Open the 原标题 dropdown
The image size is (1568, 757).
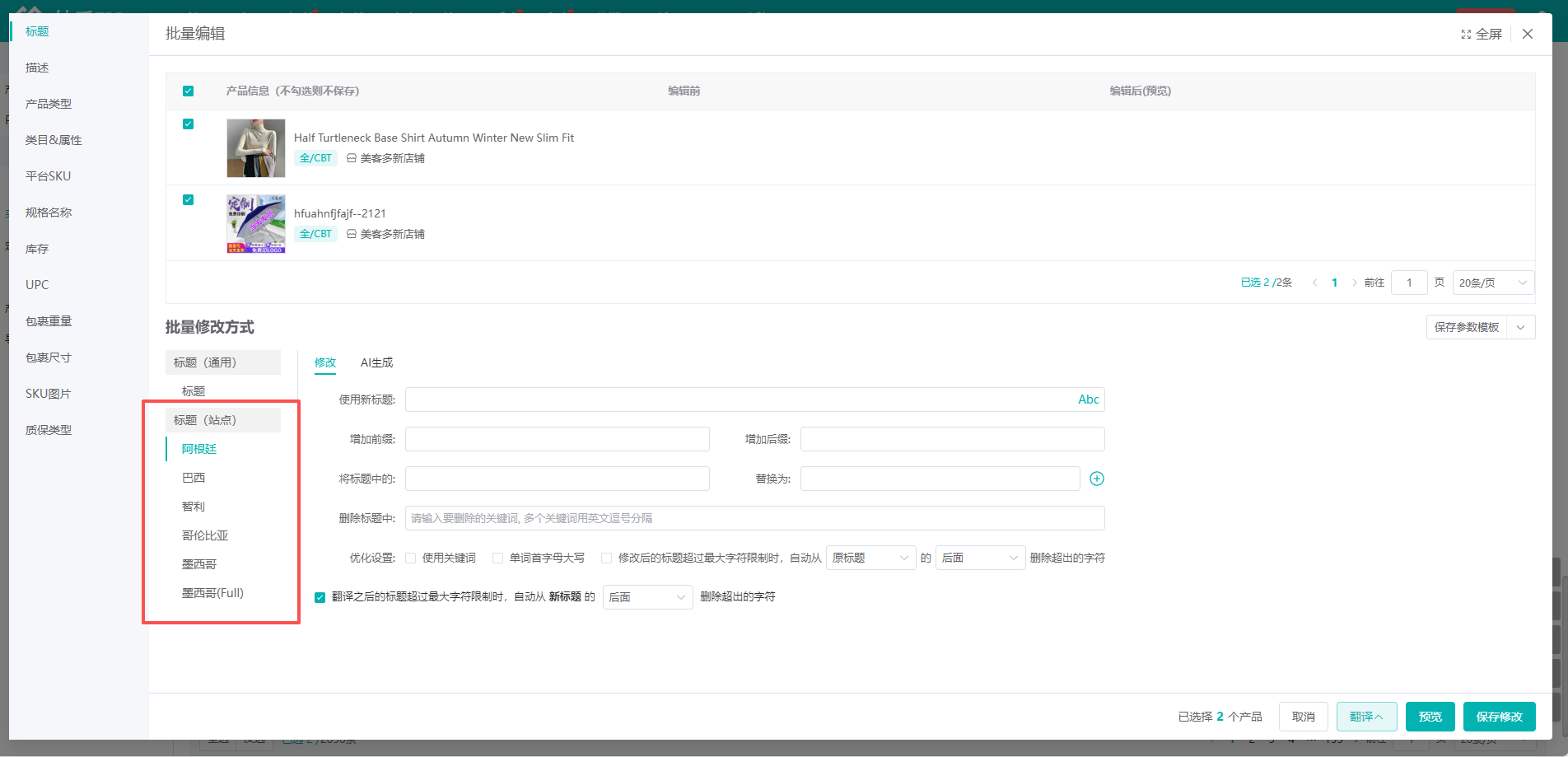click(871, 558)
